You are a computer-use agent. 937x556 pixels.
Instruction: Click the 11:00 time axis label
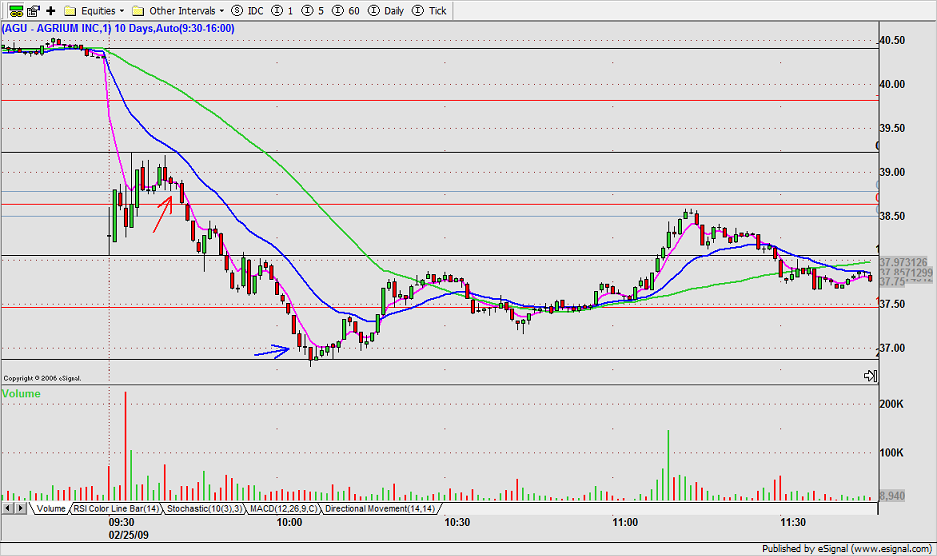click(x=625, y=523)
